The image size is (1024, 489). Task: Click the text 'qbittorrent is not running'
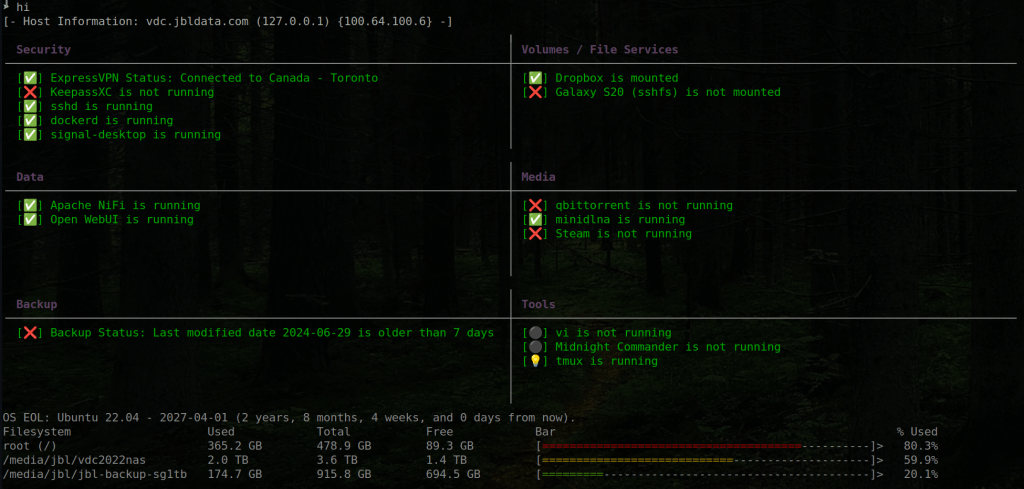coord(644,205)
